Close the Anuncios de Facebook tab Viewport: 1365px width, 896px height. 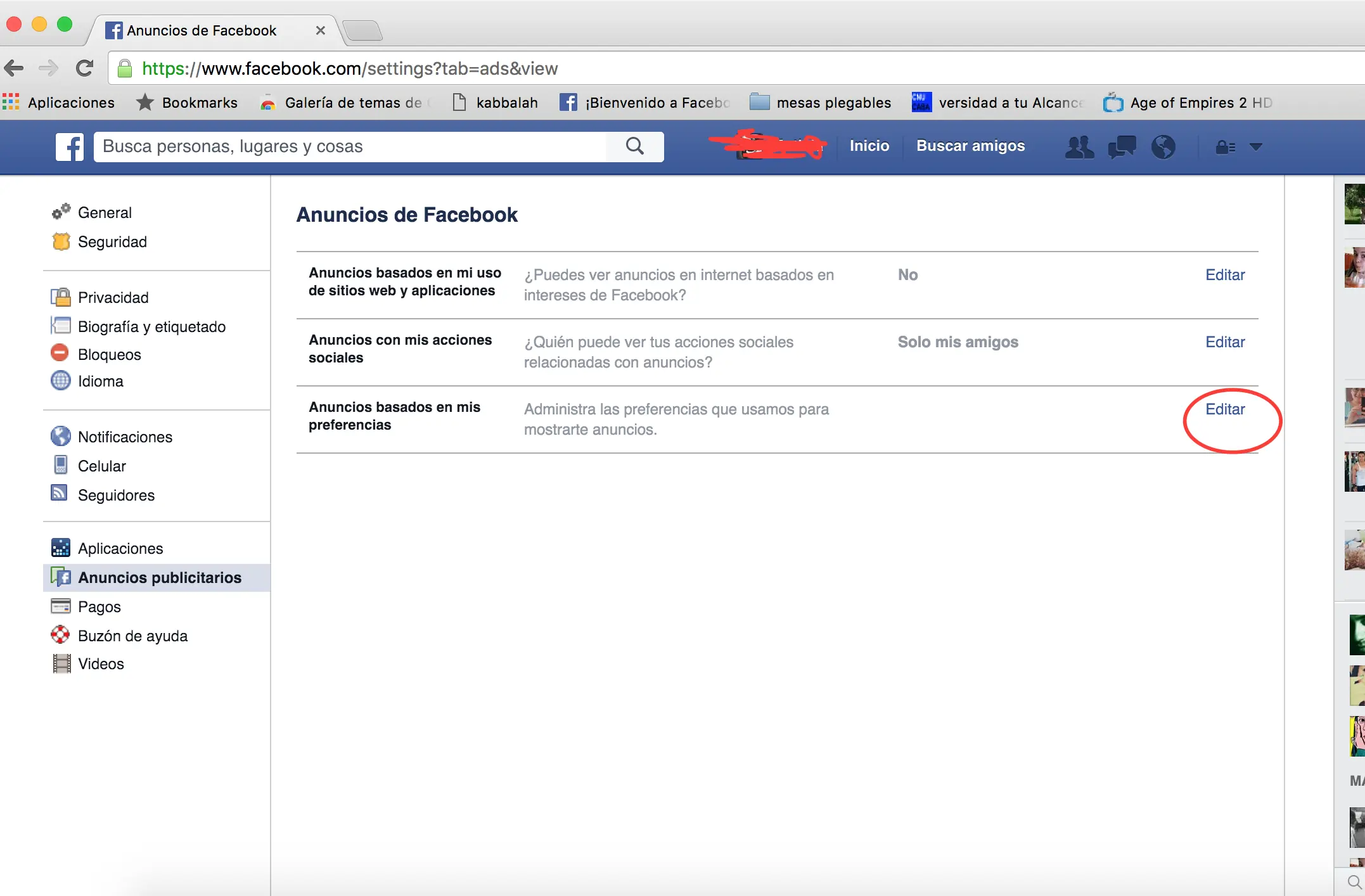[x=321, y=30]
